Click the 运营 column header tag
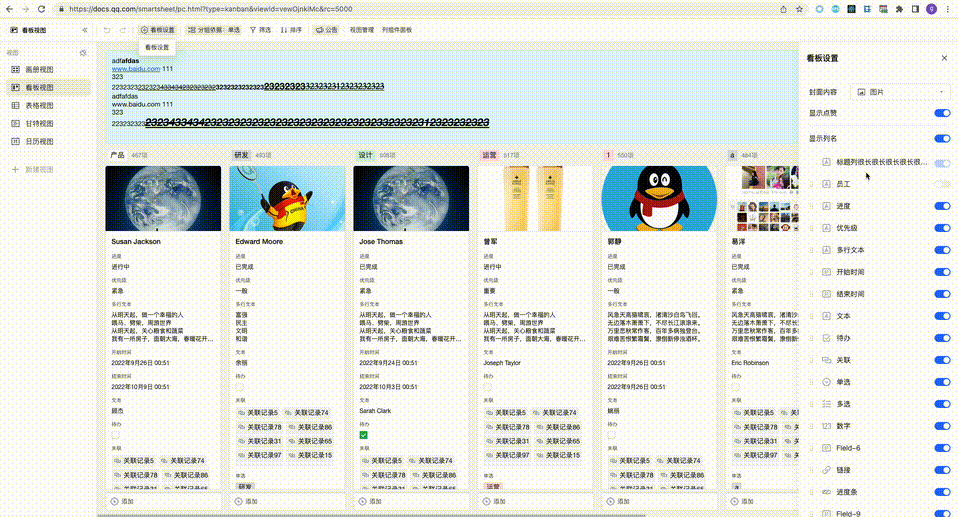Screen dimensions: 958x517 [489, 155]
